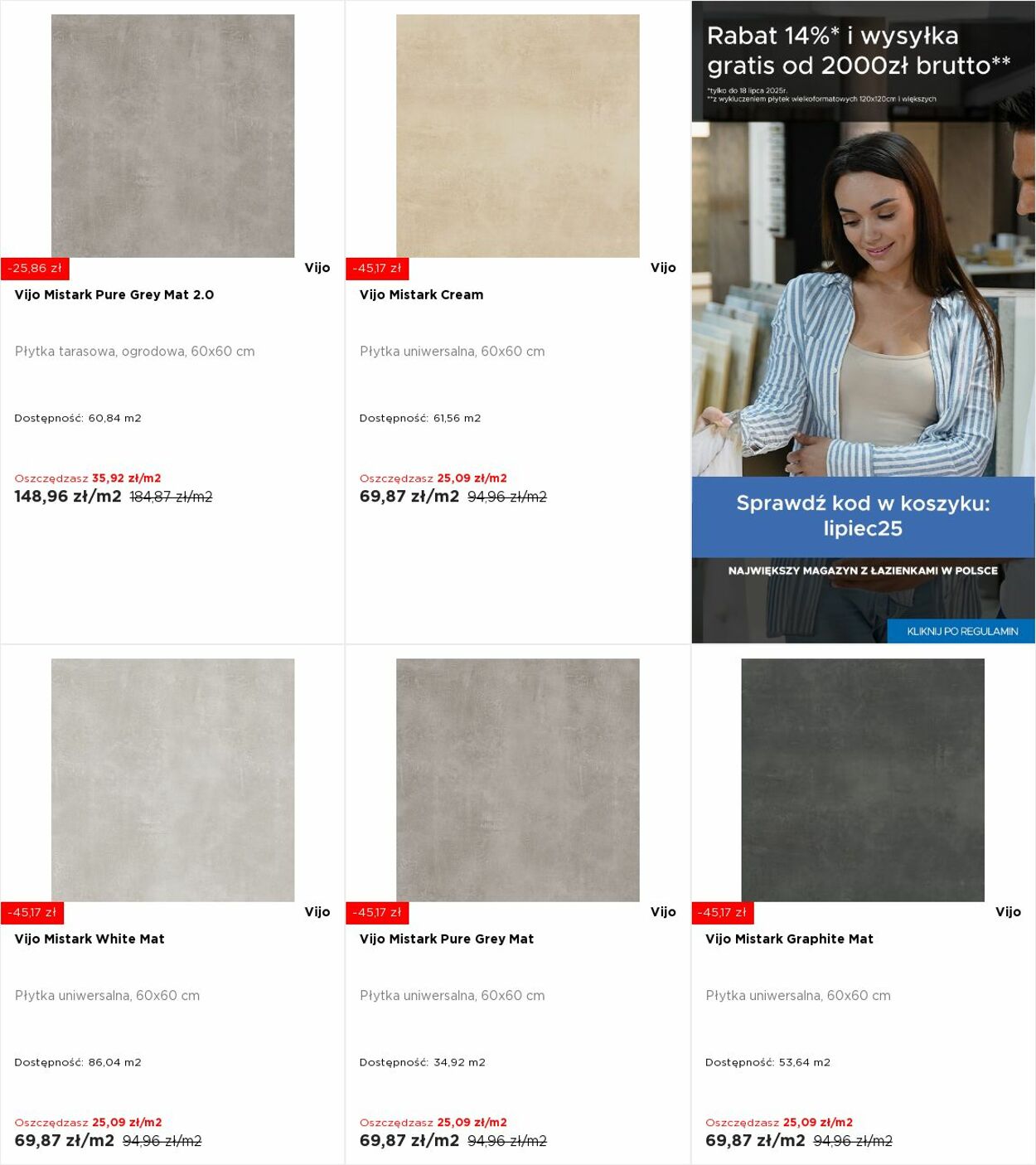Click the 148,96 zł/m2 price

(x=68, y=497)
